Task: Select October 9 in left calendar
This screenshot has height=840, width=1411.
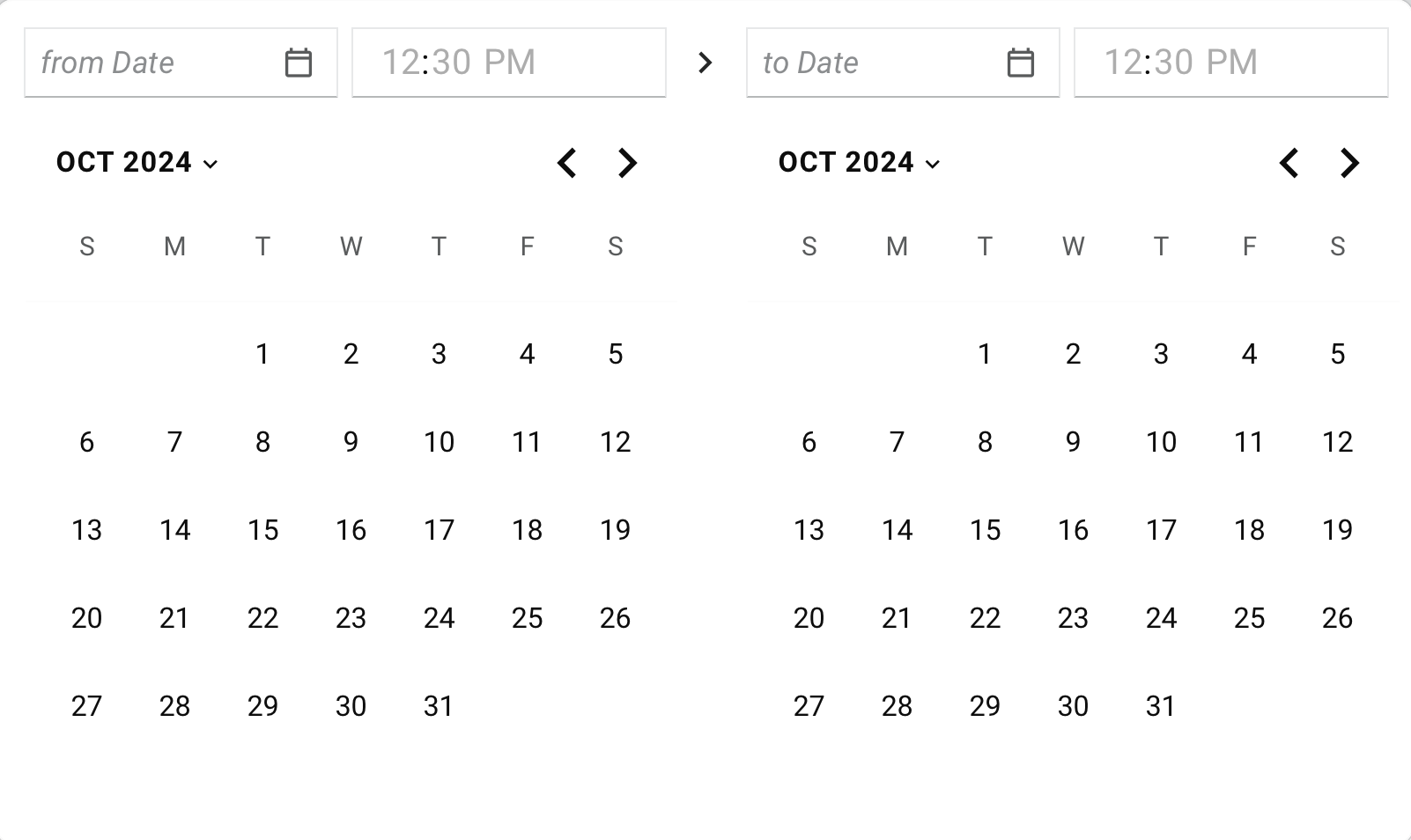Action: (351, 442)
